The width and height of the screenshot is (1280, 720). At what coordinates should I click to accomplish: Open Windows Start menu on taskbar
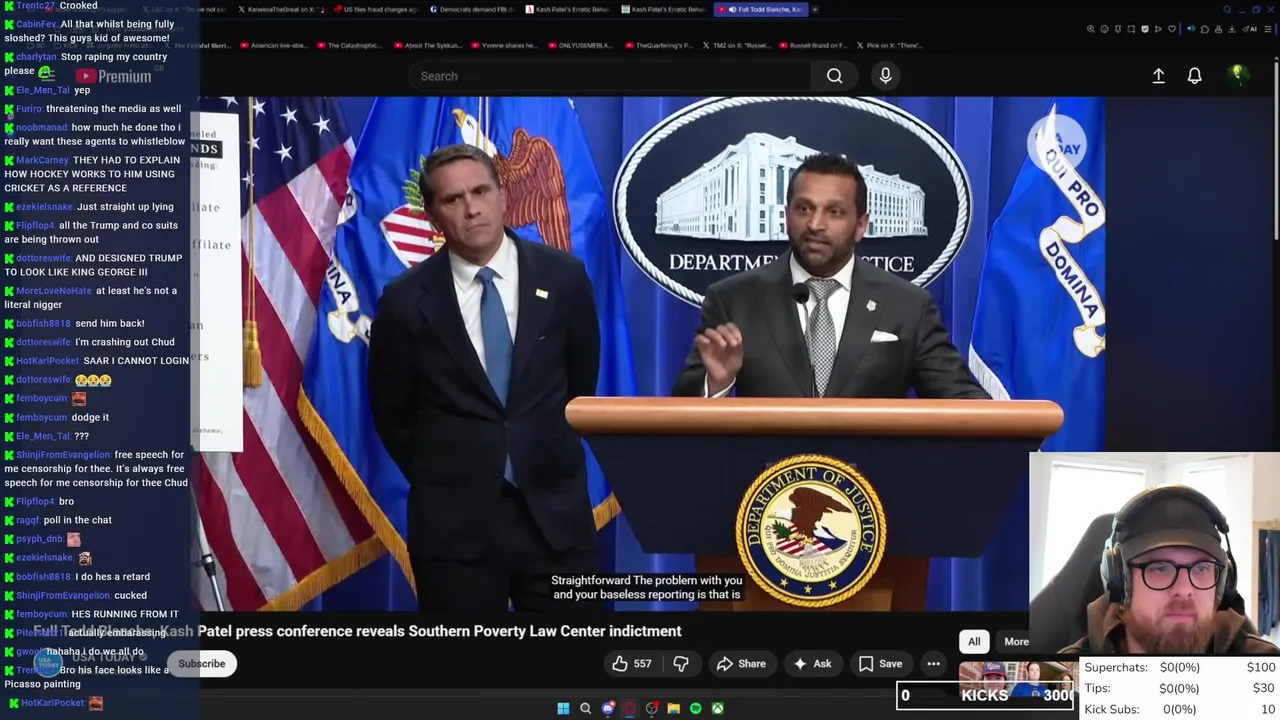(563, 708)
